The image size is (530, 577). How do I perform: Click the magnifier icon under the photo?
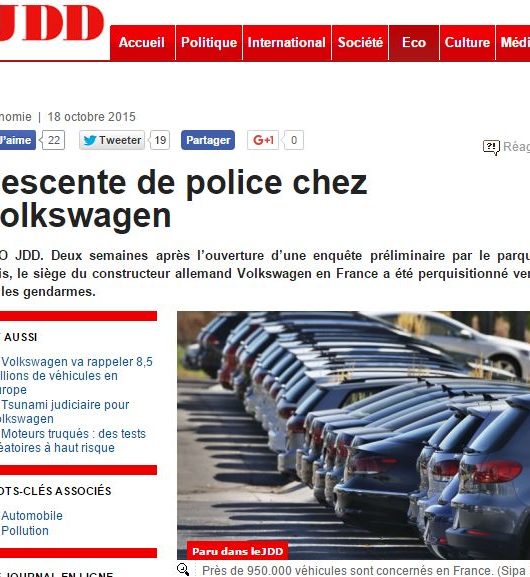click(183, 569)
